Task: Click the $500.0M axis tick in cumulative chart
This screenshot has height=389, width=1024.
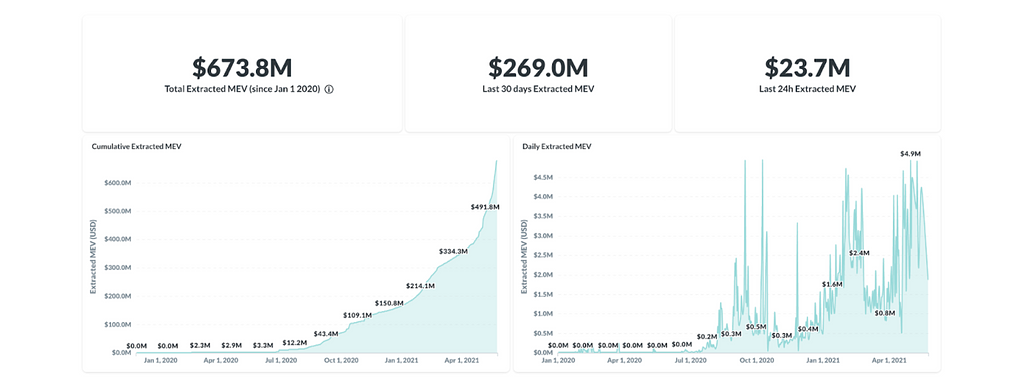Action: coord(118,211)
